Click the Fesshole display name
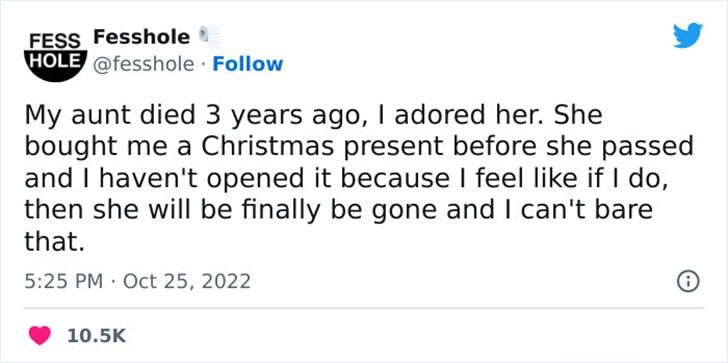The width and height of the screenshot is (728, 363). (x=142, y=37)
